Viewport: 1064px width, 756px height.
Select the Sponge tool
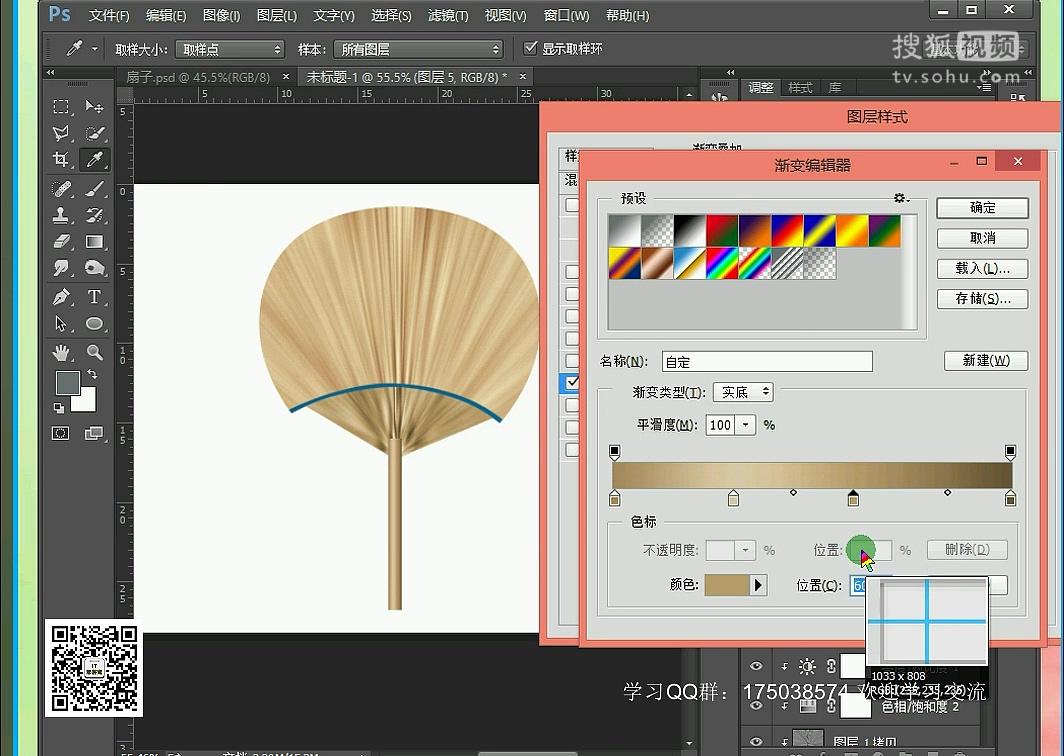pos(94,268)
